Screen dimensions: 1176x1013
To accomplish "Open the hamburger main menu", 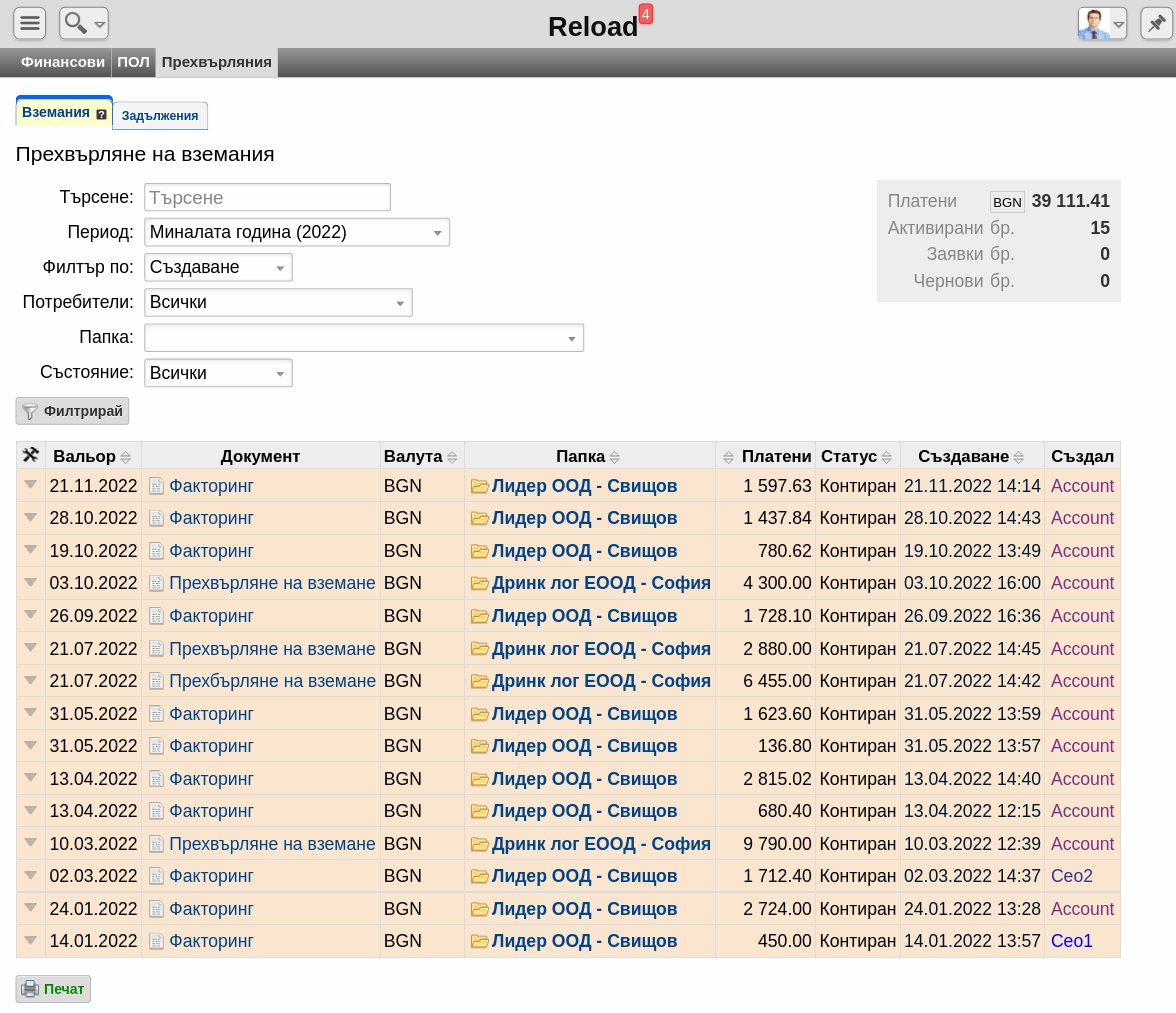I will (x=30, y=23).
